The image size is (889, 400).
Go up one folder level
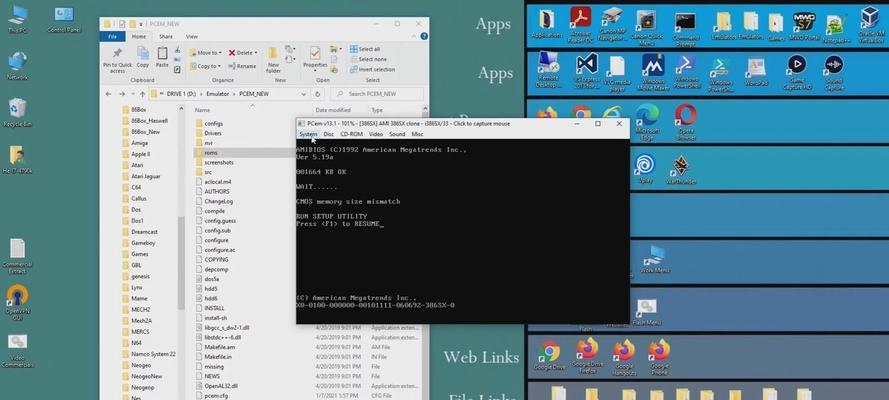(142, 94)
